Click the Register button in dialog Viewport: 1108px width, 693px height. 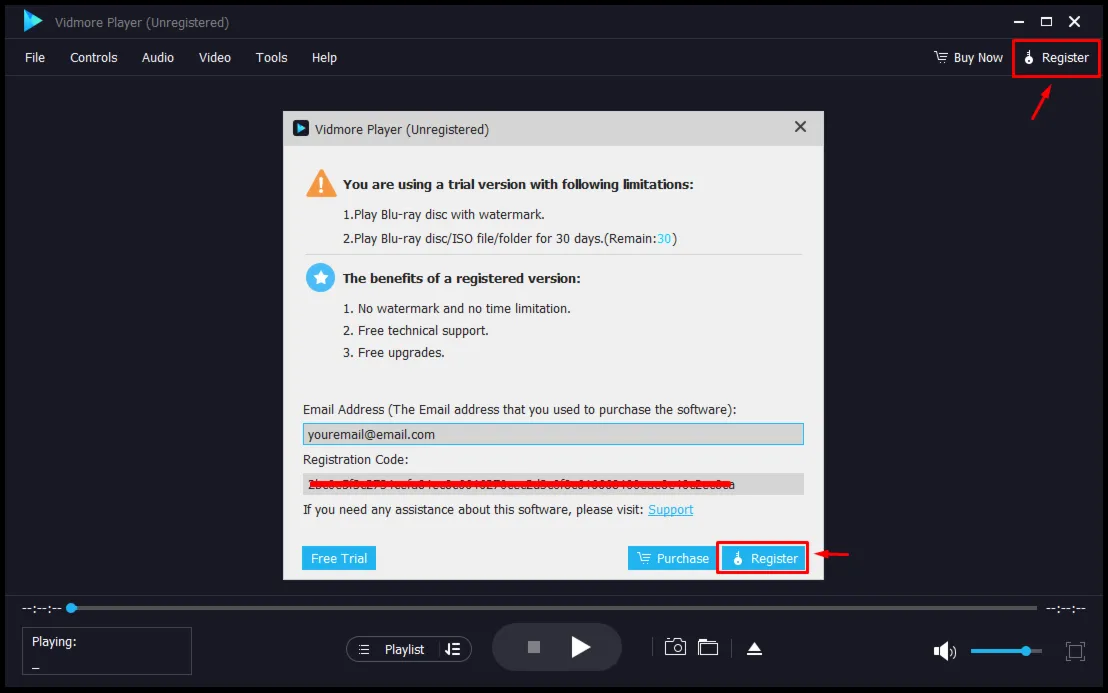click(x=763, y=558)
